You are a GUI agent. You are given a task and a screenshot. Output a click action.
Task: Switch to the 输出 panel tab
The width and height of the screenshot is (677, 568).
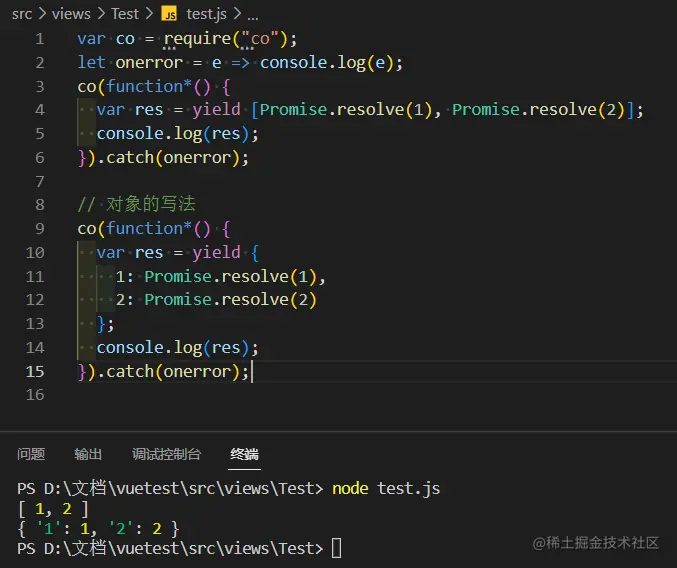point(88,454)
